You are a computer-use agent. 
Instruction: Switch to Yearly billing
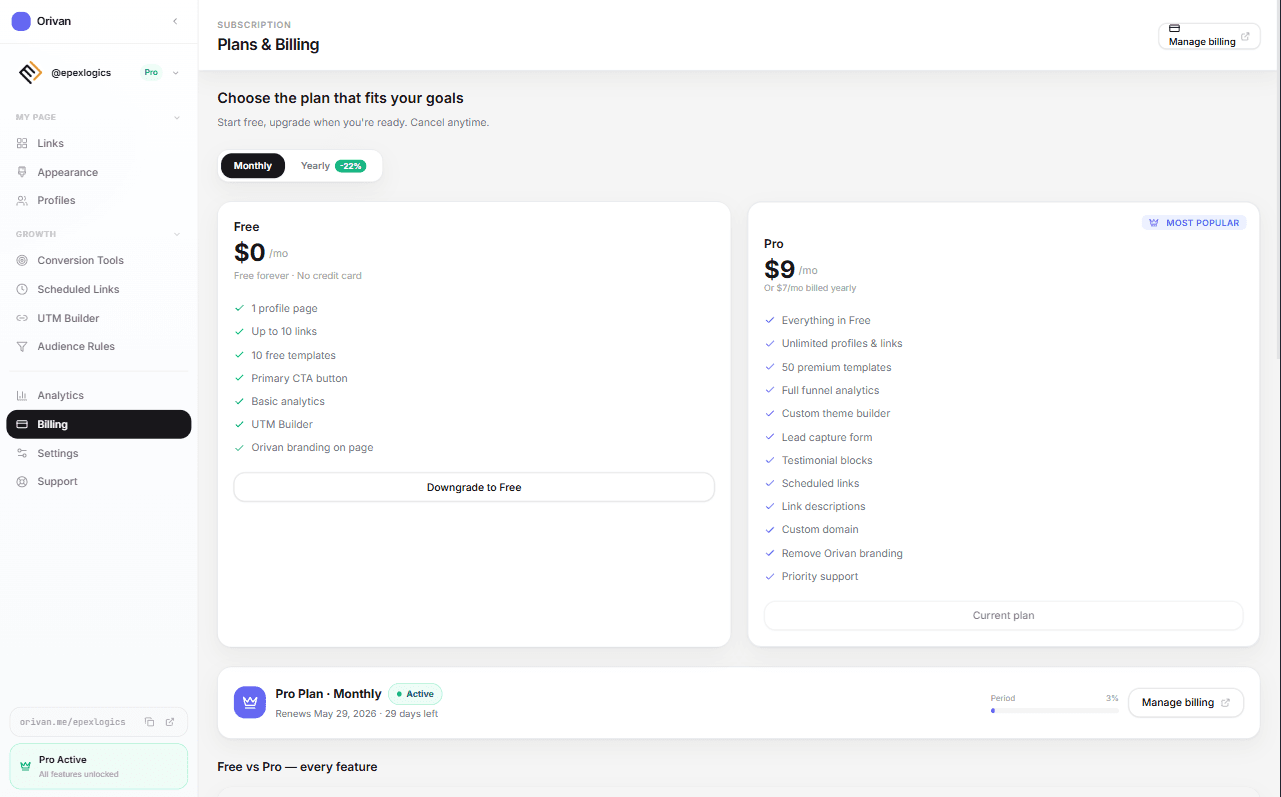pyautogui.click(x=333, y=166)
